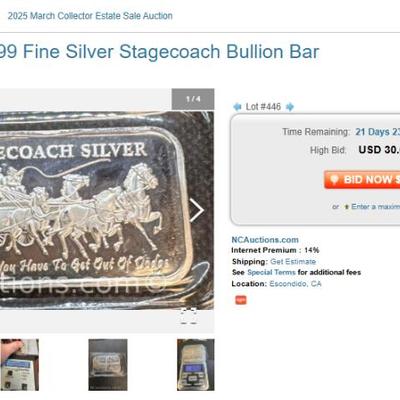This screenshot has height=400, width=400.
Task: Click the small orange badge icon below Location
Action: (x=241, y=300)
